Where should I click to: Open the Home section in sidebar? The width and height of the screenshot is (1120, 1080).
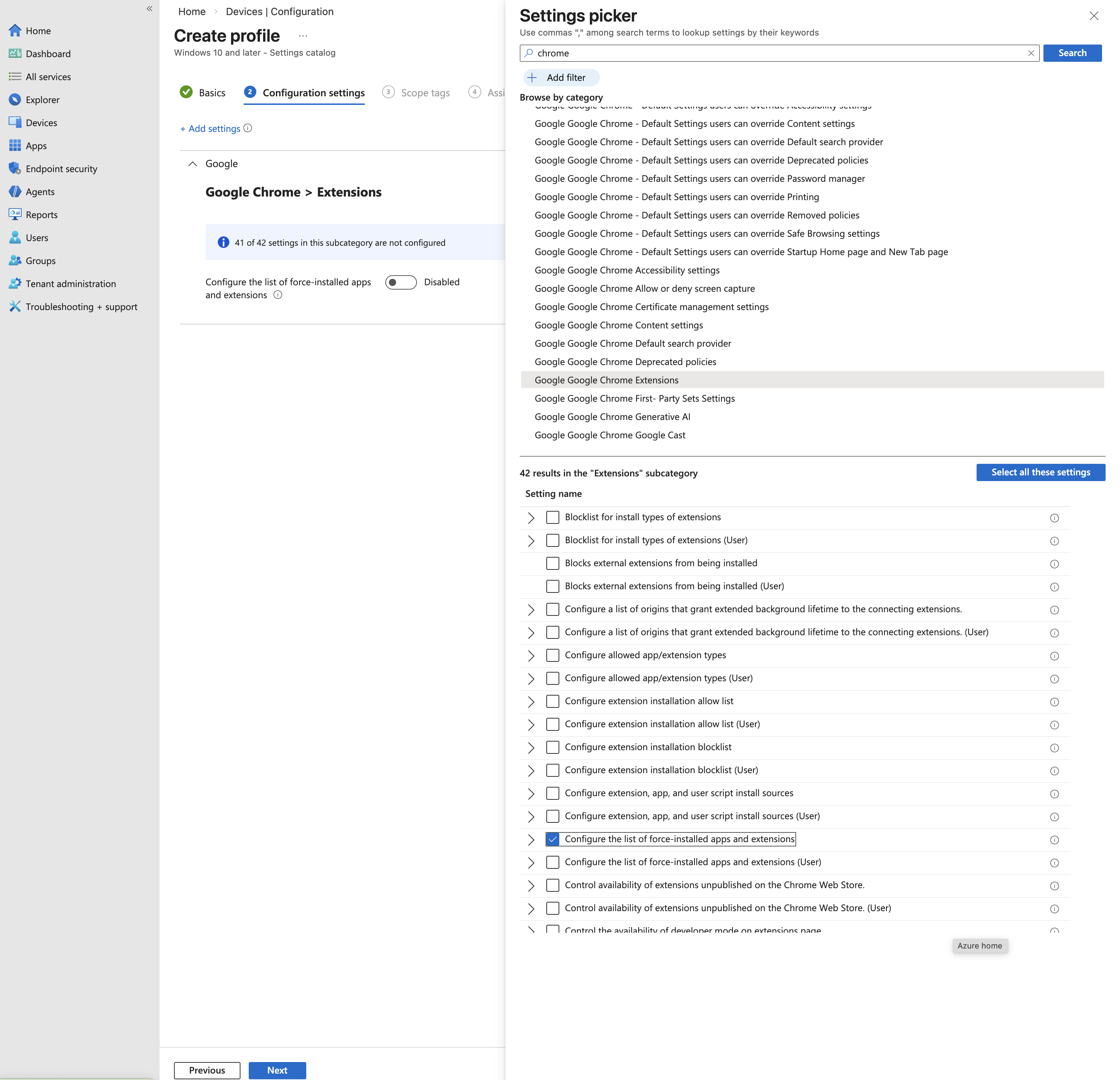(x=38, y=30)
